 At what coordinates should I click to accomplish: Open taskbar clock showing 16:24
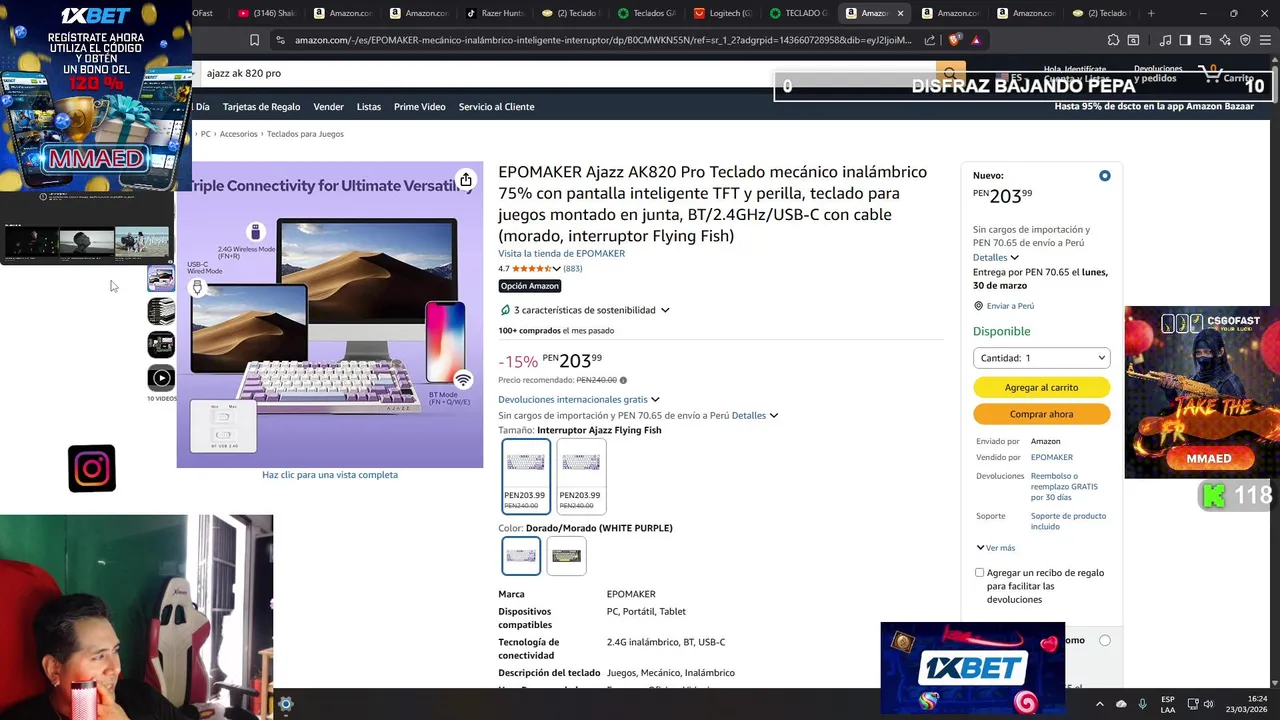click(x=1249, y=704)
